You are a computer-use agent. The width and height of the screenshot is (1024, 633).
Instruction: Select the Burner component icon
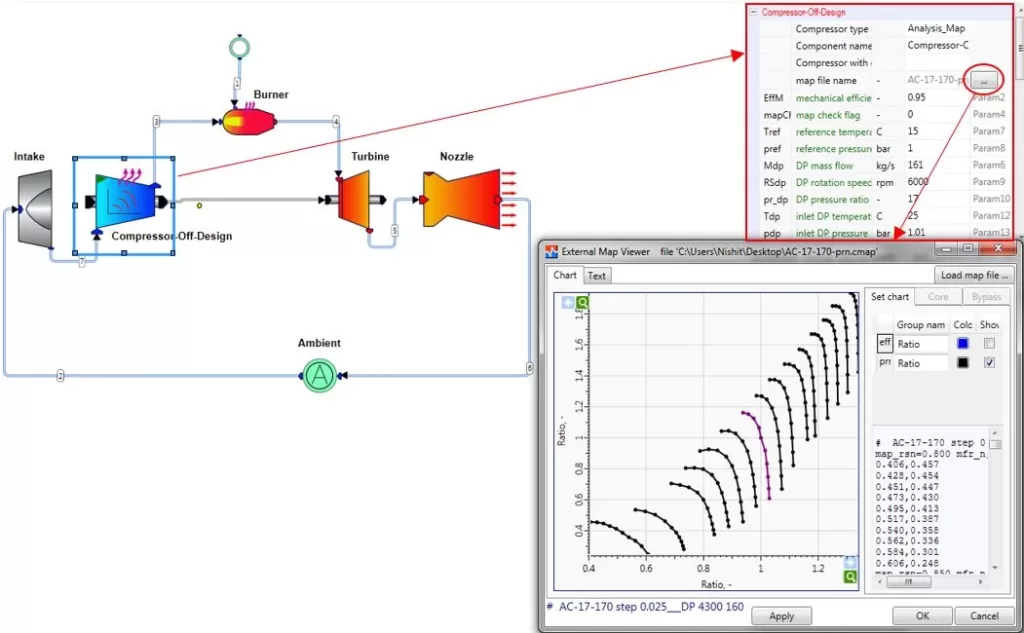(x=248, y=122)
